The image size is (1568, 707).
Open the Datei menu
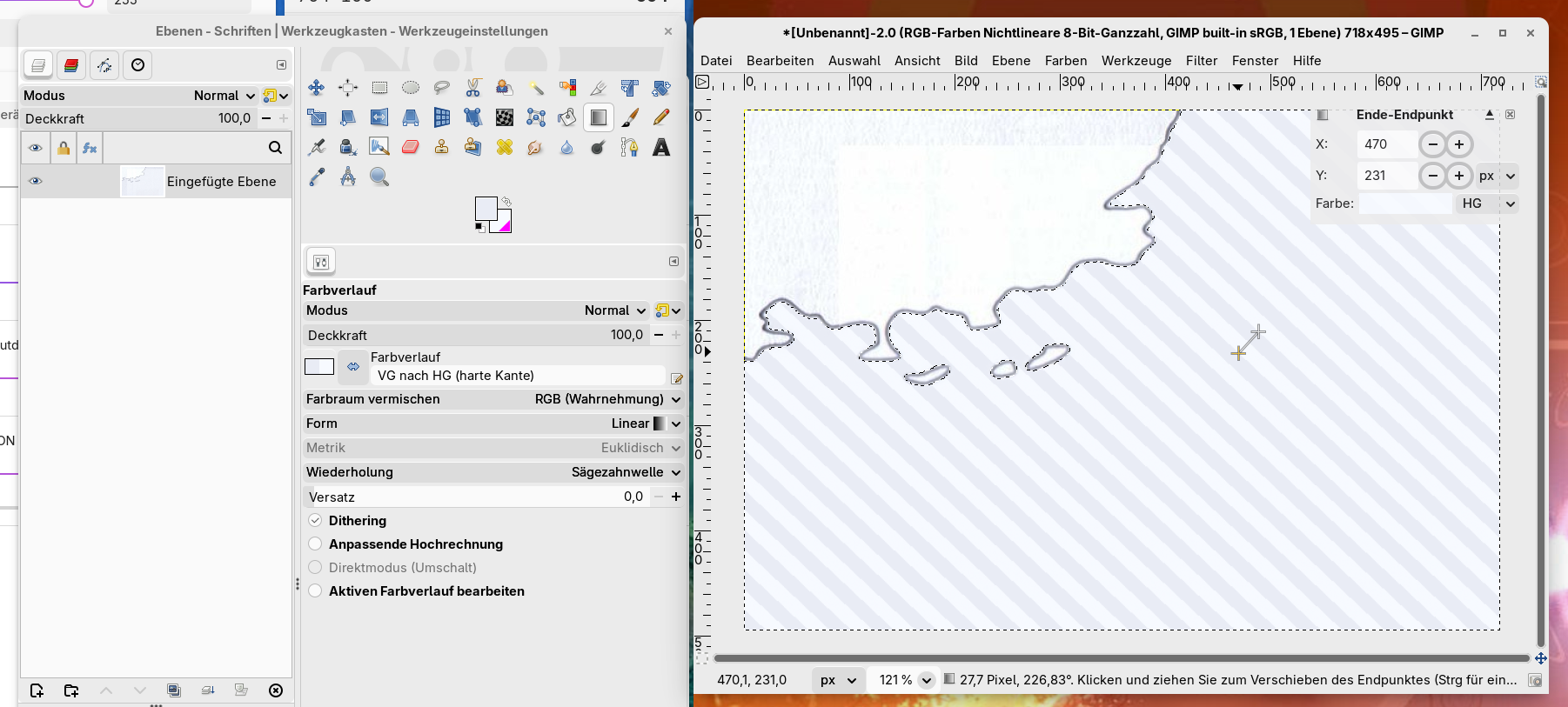click(x=716, y=61)
